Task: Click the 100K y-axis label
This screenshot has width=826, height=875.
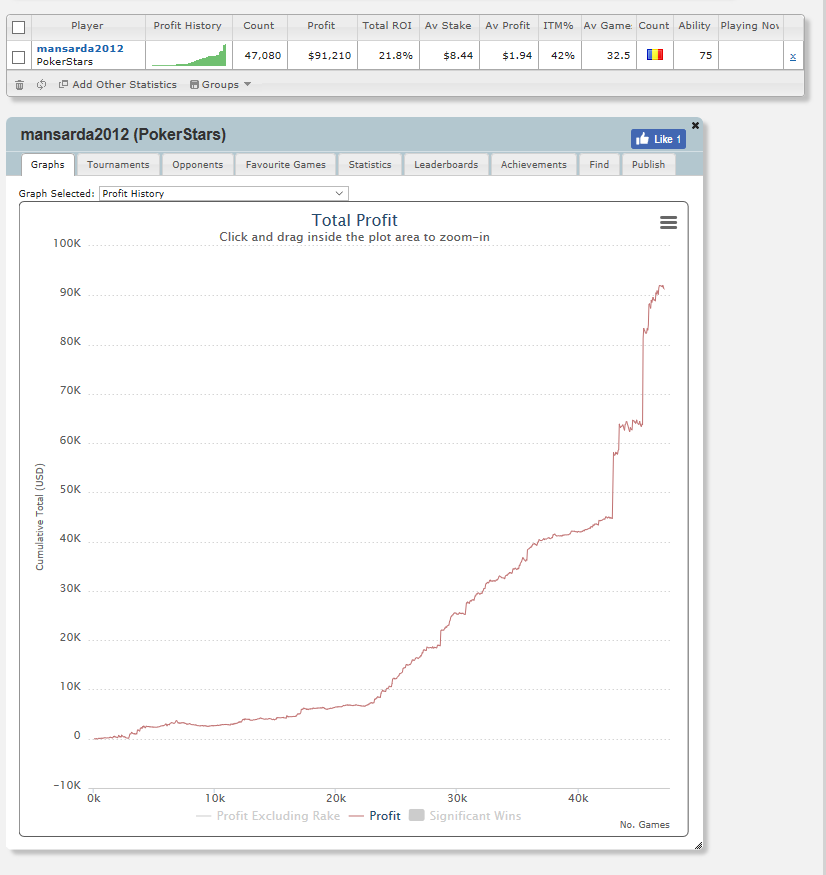Action: coord(67,243)
